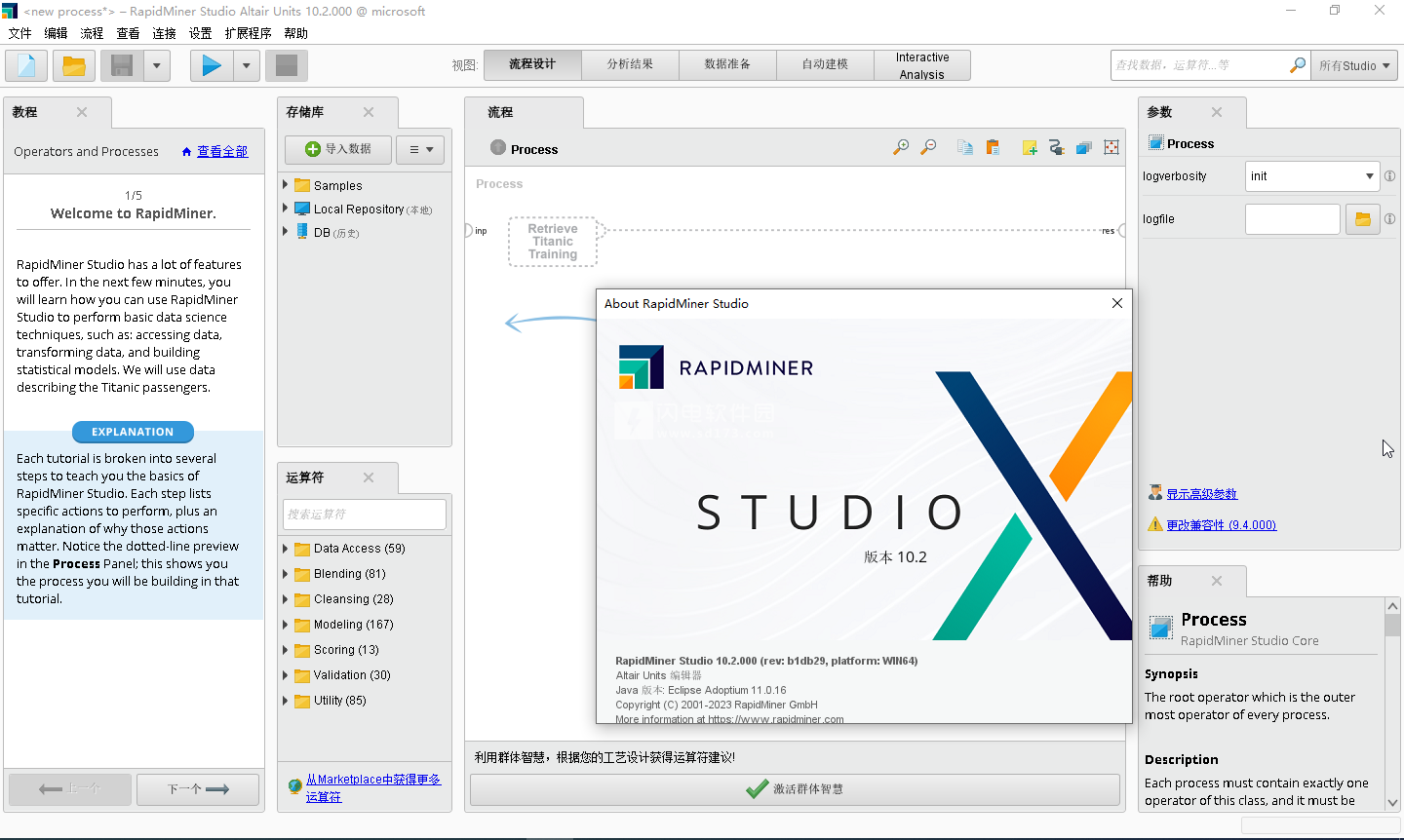Image resolution: width=1404 pixels, height=840 pixels.
Task: Click 激活群体智慧 activate button
Action: click(795, 789)
